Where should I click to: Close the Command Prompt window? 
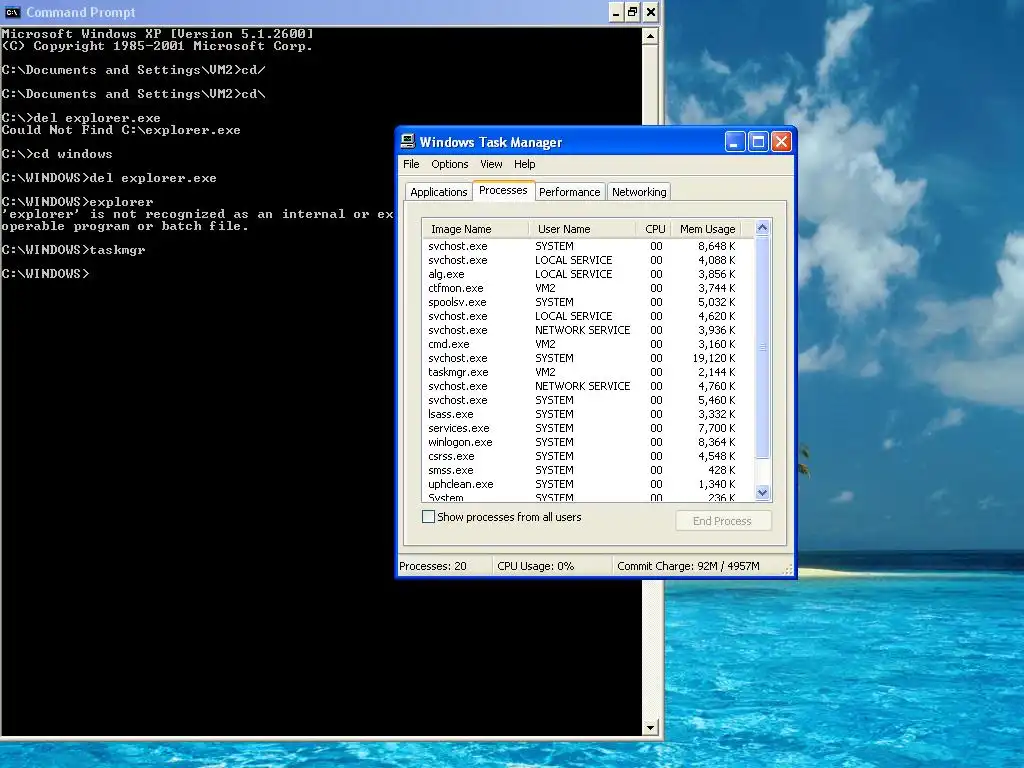tap(650, 12)
